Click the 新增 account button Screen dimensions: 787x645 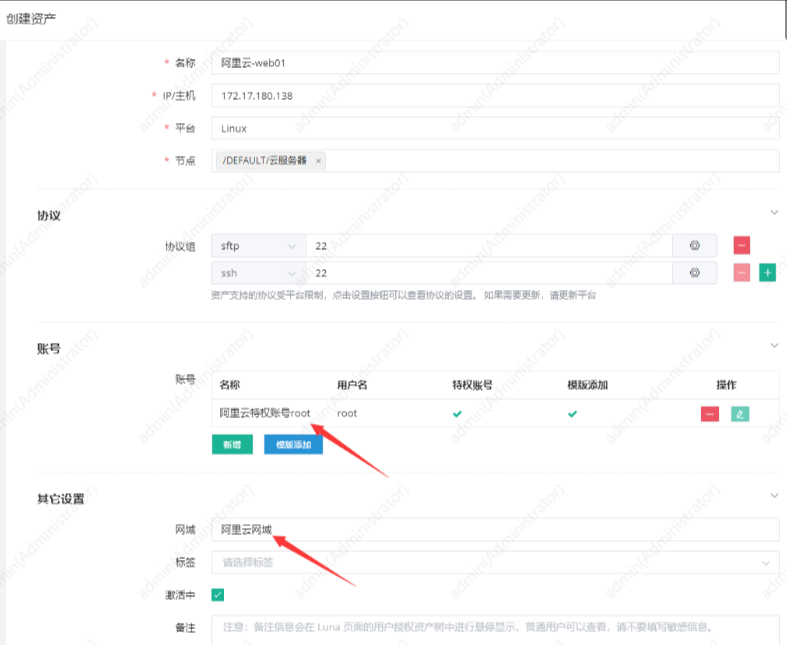tap(232, 445)
